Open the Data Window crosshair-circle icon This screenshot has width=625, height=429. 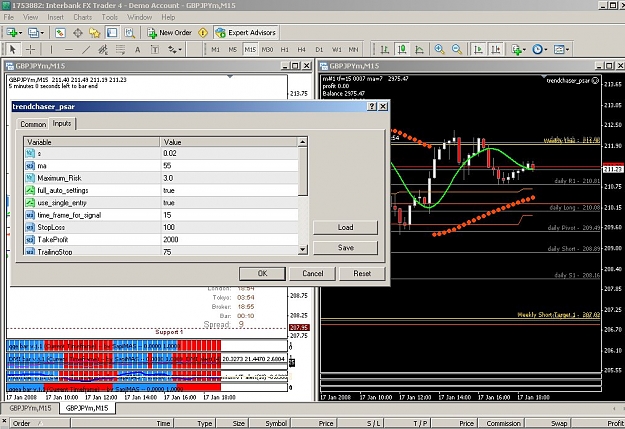(77, 33)
